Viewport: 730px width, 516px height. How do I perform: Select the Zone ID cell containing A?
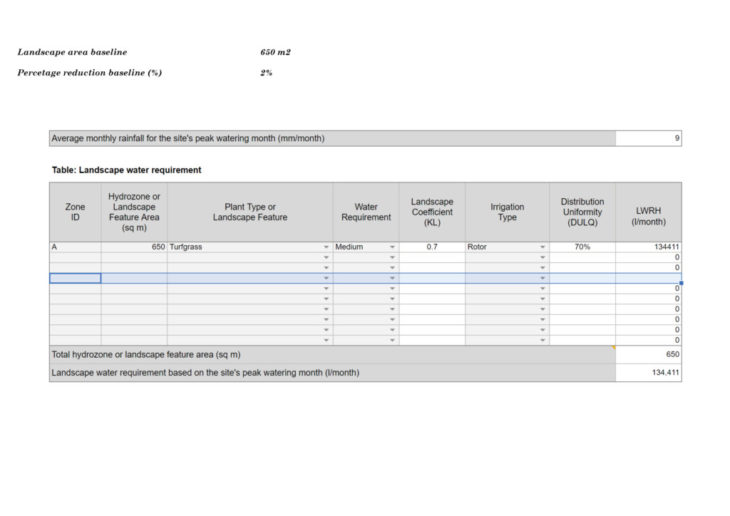75,246
